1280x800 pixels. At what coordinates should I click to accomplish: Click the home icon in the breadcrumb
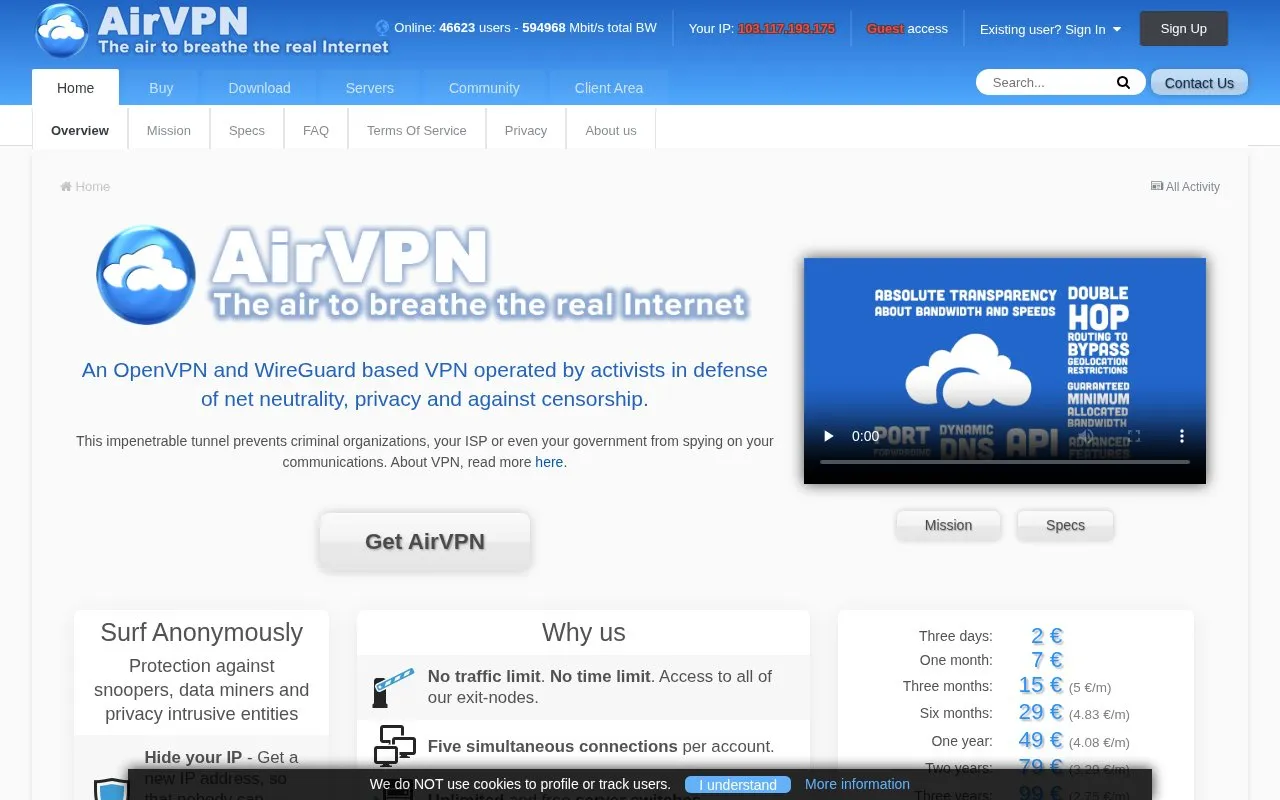pos(66,187)
